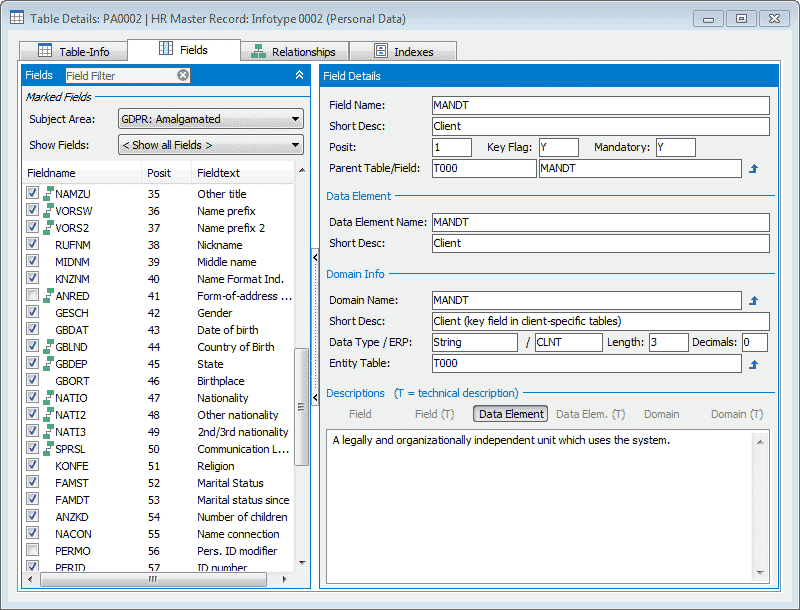Click the horizontal scrollbar left arrow
Screen dimensions: 800x610
[x=30, y=579]
